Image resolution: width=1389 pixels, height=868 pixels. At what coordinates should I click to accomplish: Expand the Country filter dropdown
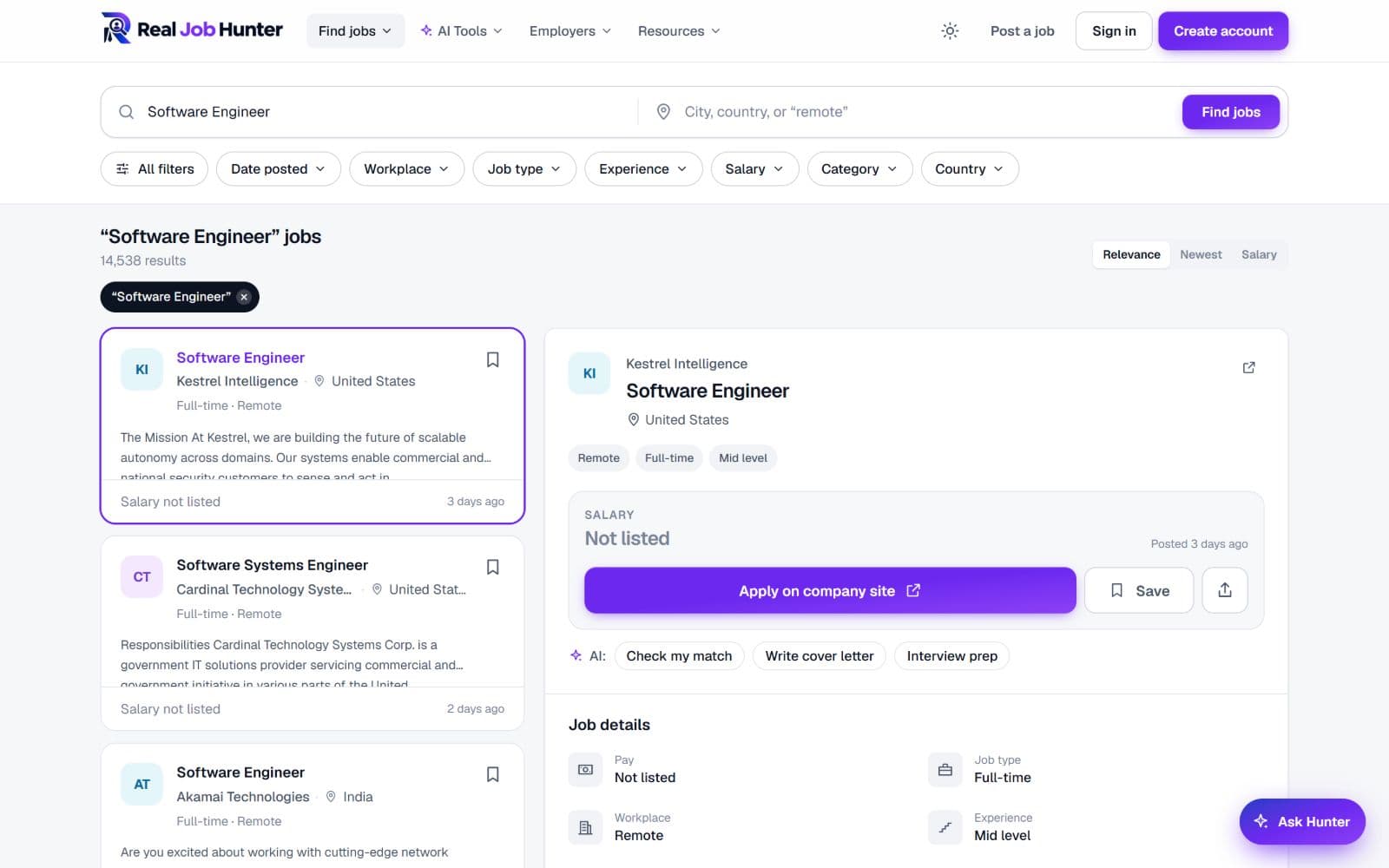(x=970, y=168)
